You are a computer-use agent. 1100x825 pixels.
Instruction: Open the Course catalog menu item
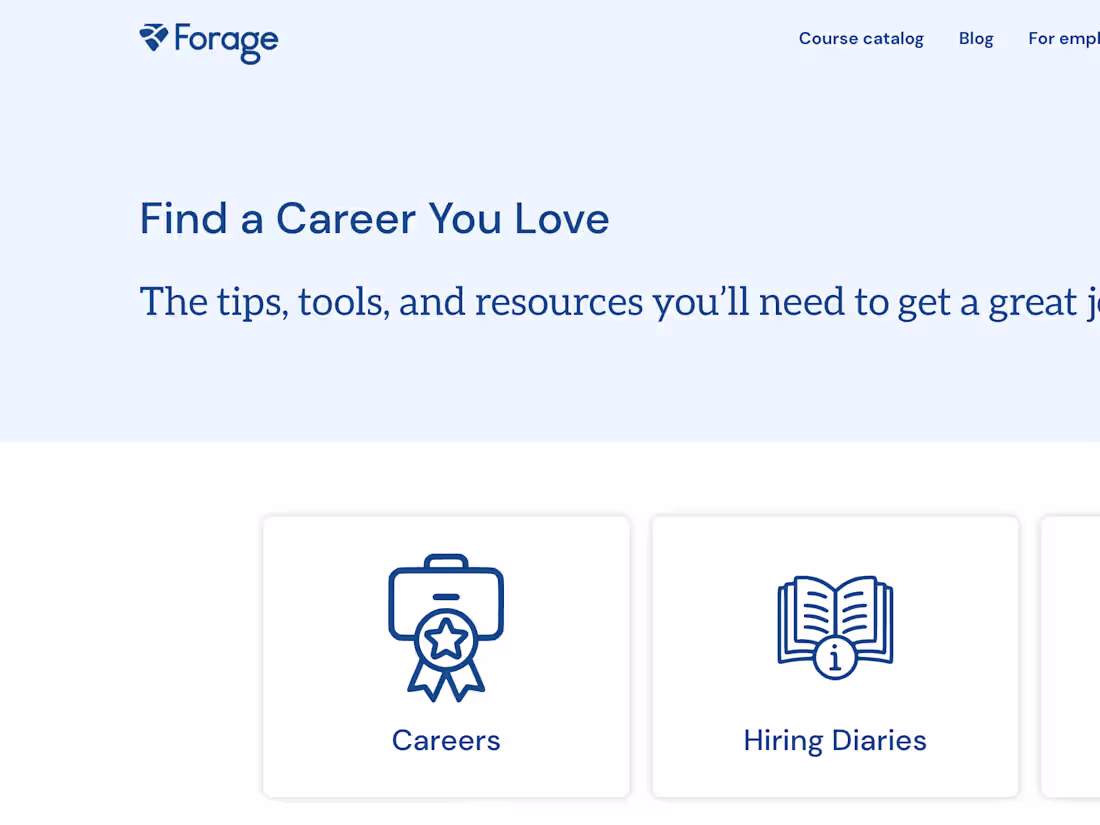(x=860, y=38)
